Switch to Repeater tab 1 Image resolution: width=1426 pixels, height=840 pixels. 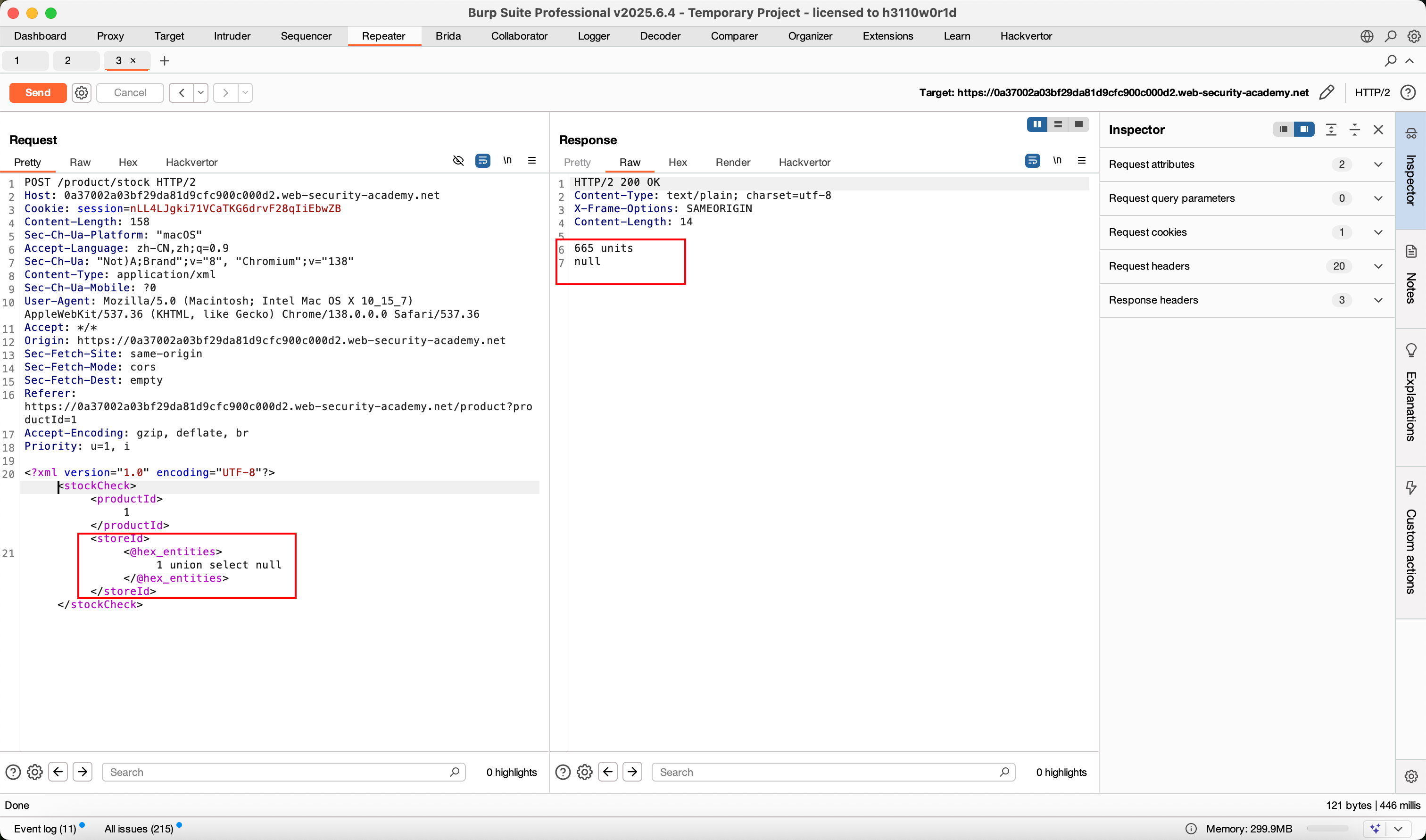(x=25, y=60)
